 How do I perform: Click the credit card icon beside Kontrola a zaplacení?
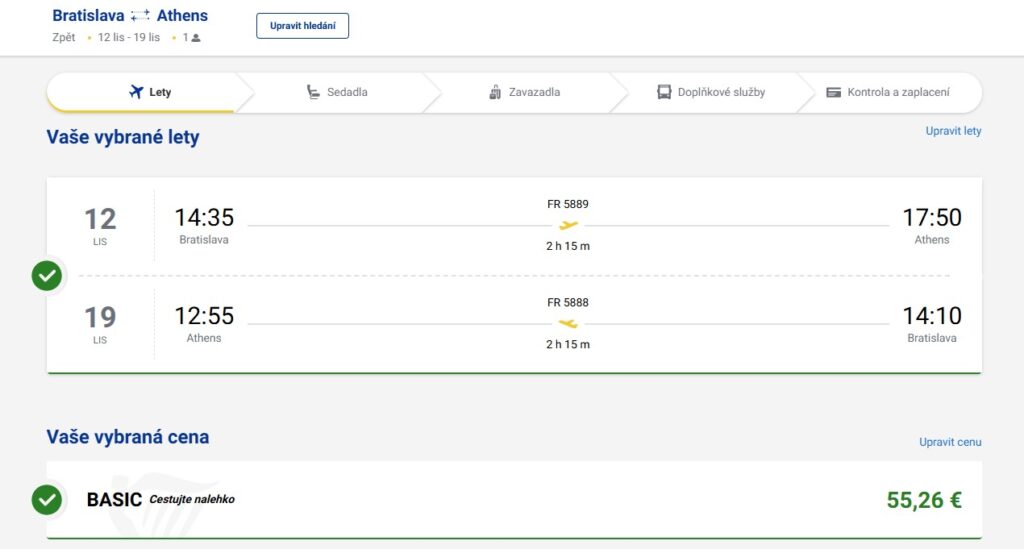pyautogui.click(x=834, y=92)
